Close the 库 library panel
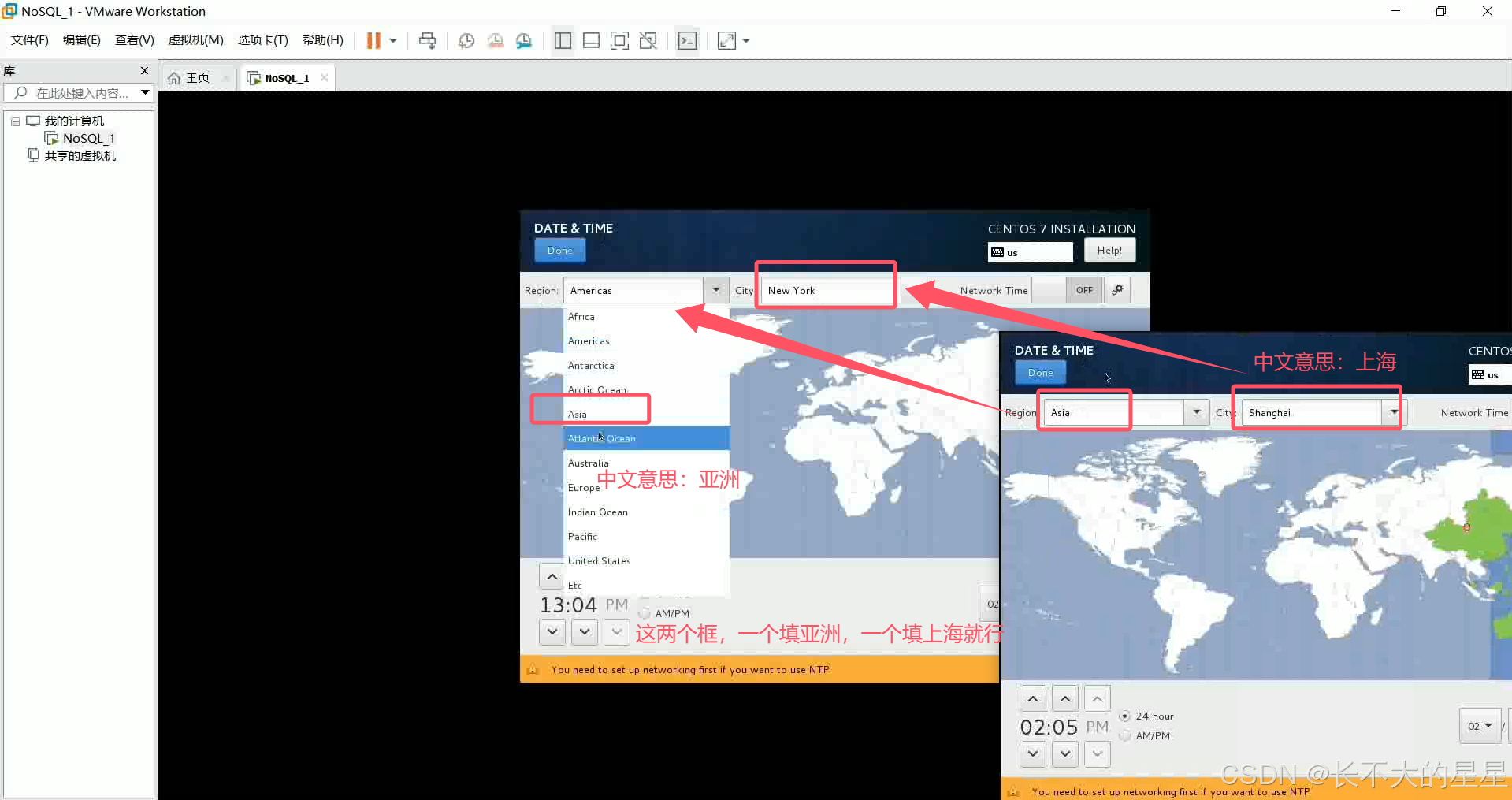 (x=144, y=70)
